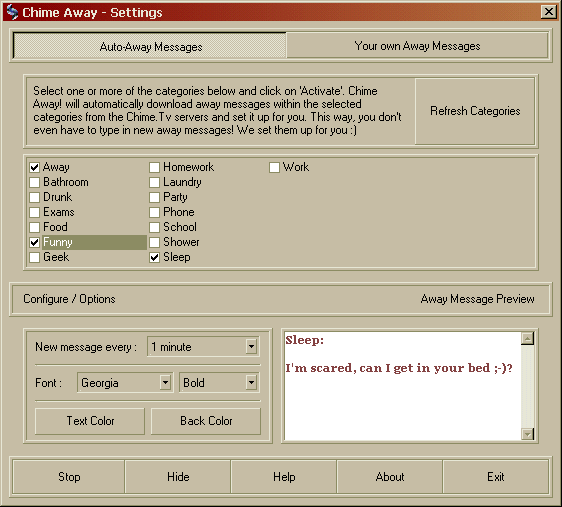Viewport: 562px width, 507px height.
Task: Open the About dialog
Action: [x=390, y=477]
